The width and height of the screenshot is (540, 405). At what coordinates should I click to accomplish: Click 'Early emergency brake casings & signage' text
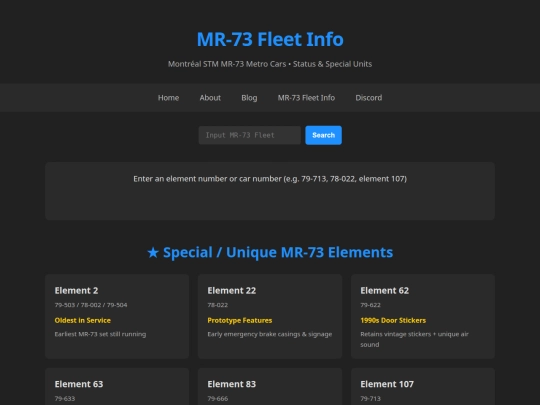tap(270, 334)
